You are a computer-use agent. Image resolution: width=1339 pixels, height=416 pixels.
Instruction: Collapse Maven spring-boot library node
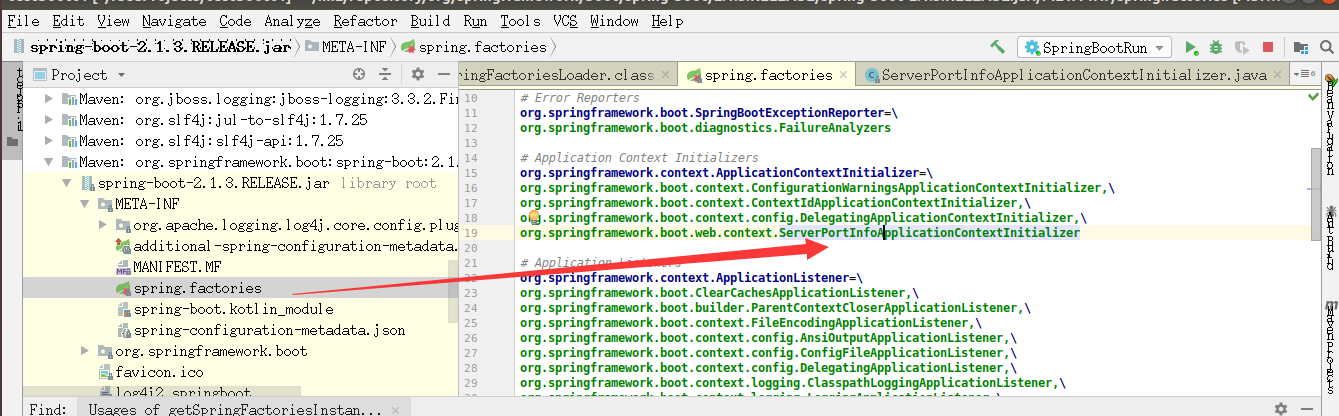tap(50, 162)
